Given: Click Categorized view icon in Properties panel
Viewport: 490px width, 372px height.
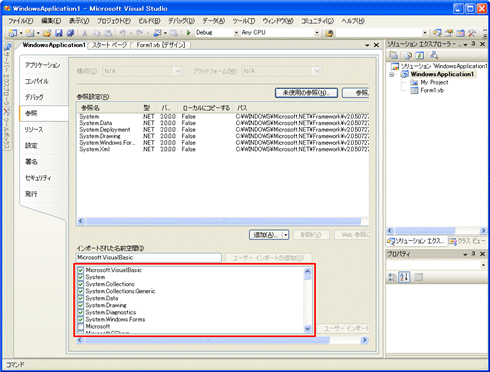Looking at the screenshot, I should point(392,277).
